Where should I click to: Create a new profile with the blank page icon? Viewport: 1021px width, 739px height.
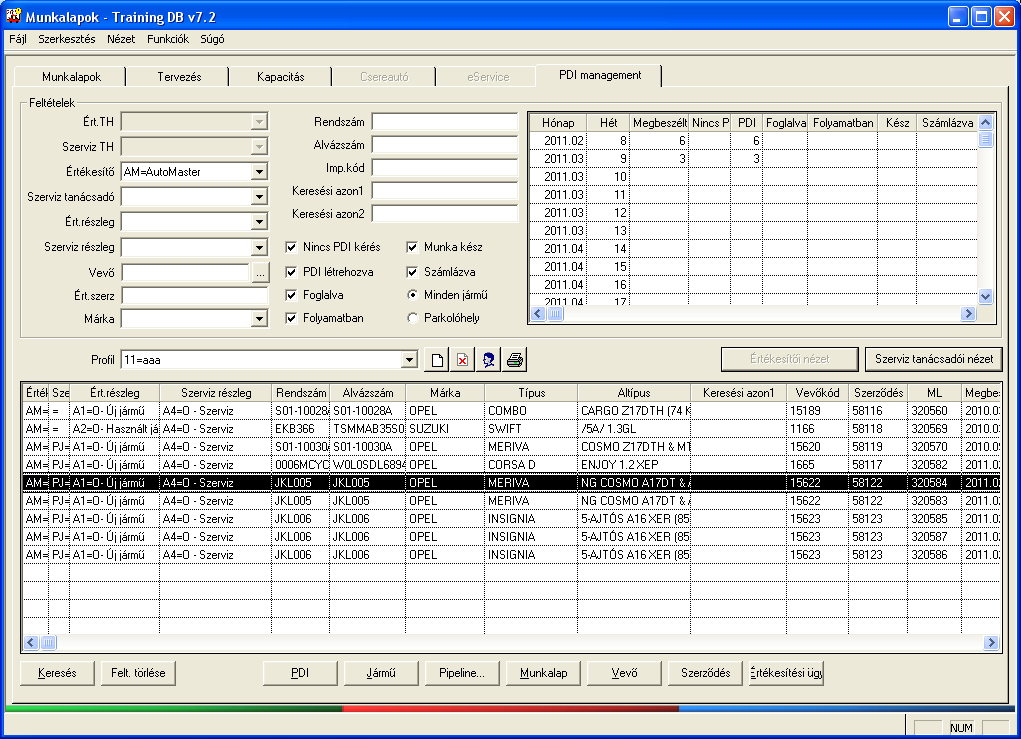click(x=437, y=359)
